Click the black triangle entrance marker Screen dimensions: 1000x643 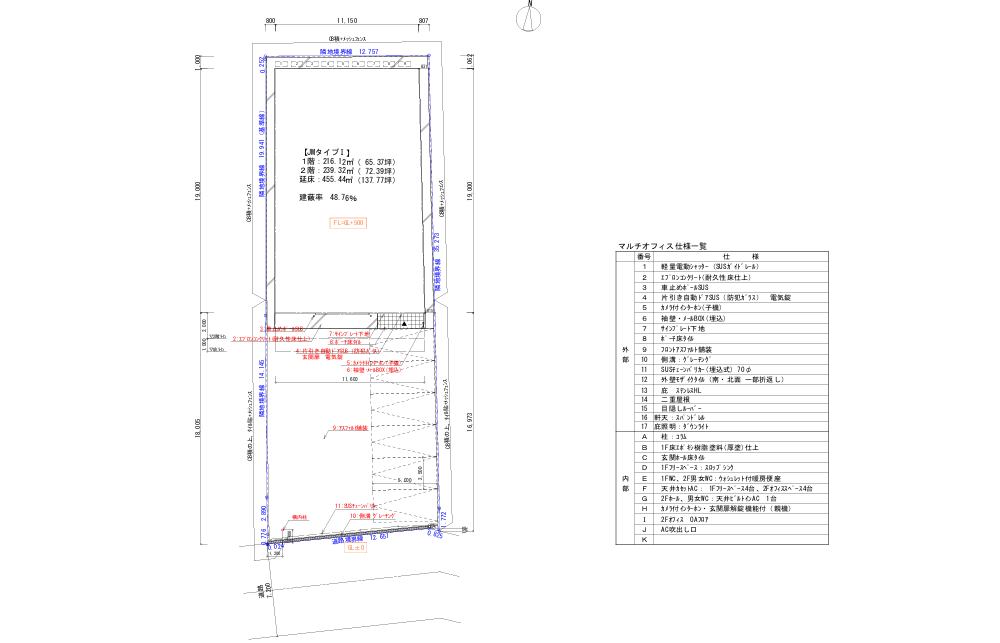pos(404,324)
